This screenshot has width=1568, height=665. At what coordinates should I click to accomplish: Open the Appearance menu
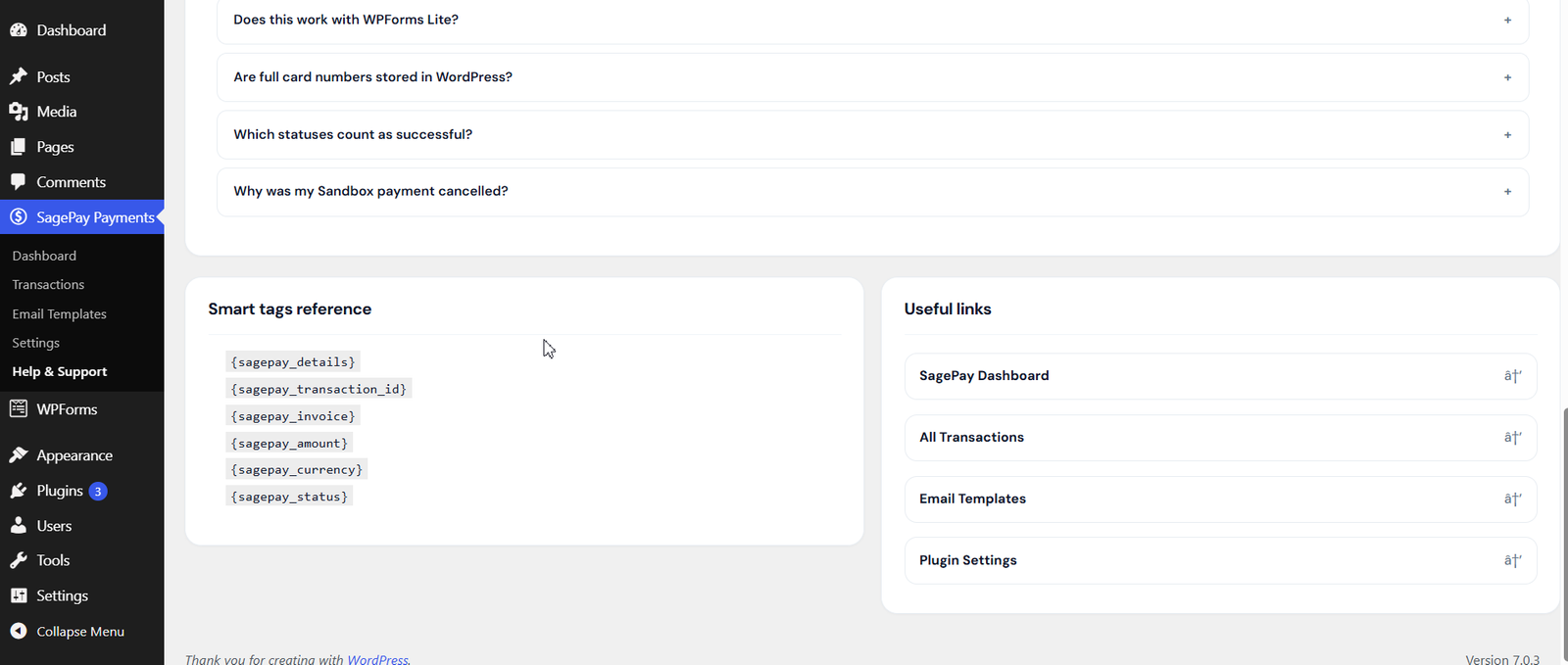tap(82, 455)
